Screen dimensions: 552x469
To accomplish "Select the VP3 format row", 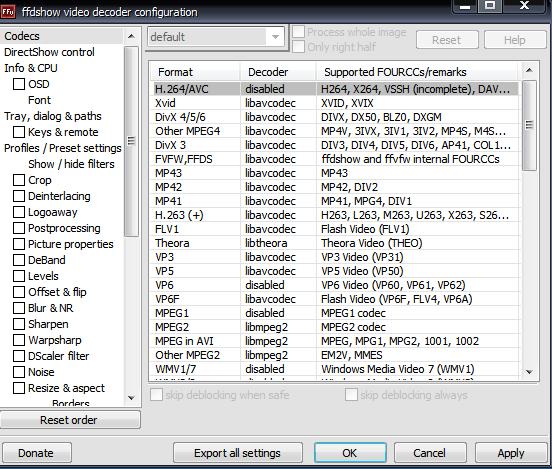I will (335, 257).
